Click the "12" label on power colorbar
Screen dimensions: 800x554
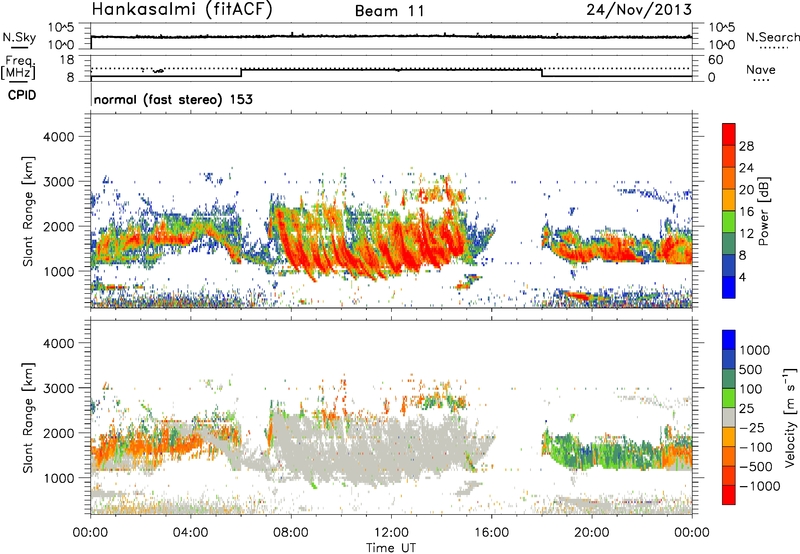point(746,234)
